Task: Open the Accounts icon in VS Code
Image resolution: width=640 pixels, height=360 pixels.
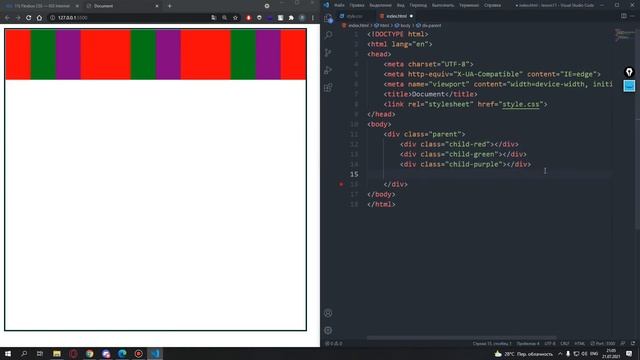Action: coord(328,313)
